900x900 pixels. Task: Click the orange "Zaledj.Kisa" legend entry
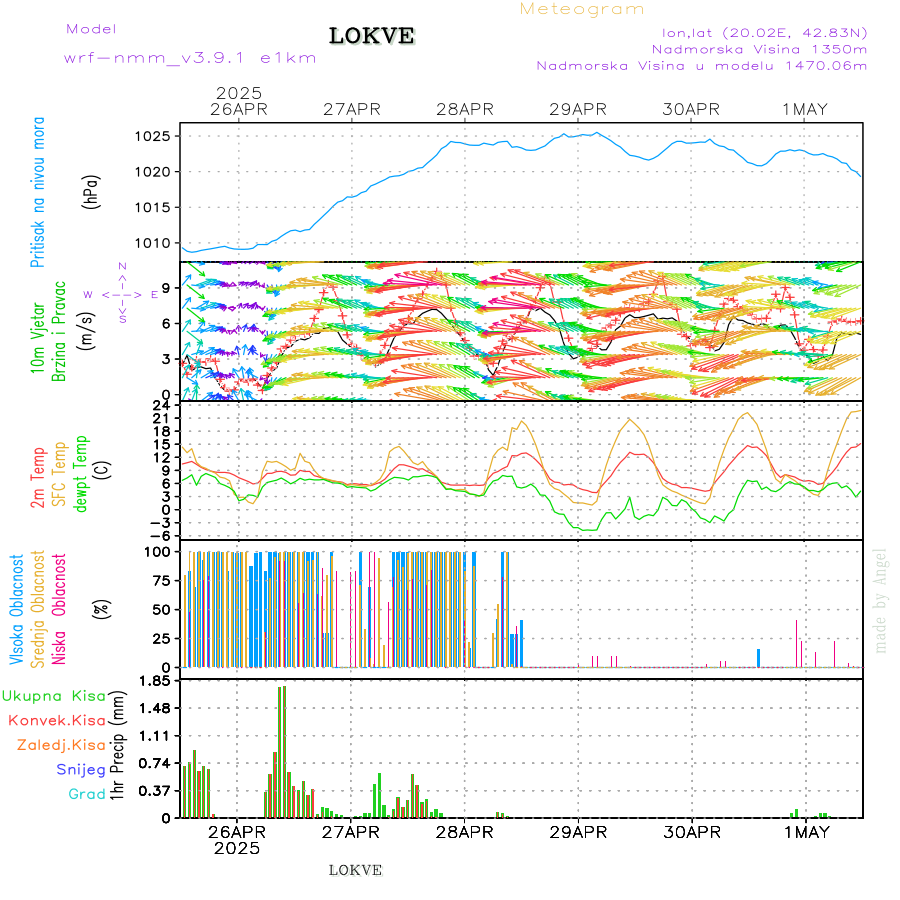[61, 746]
